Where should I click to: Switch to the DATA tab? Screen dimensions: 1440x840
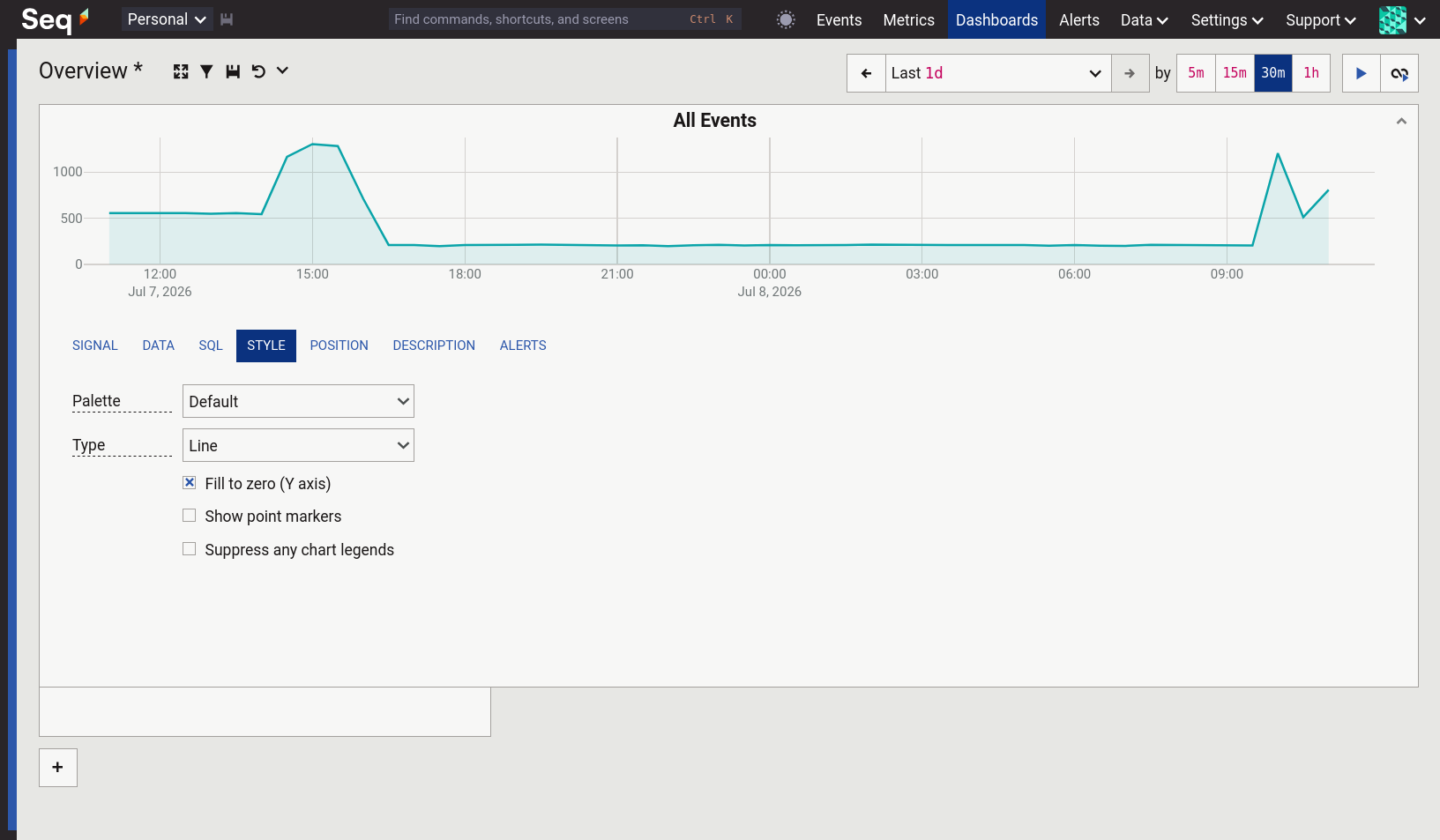(x=159, y=346)
